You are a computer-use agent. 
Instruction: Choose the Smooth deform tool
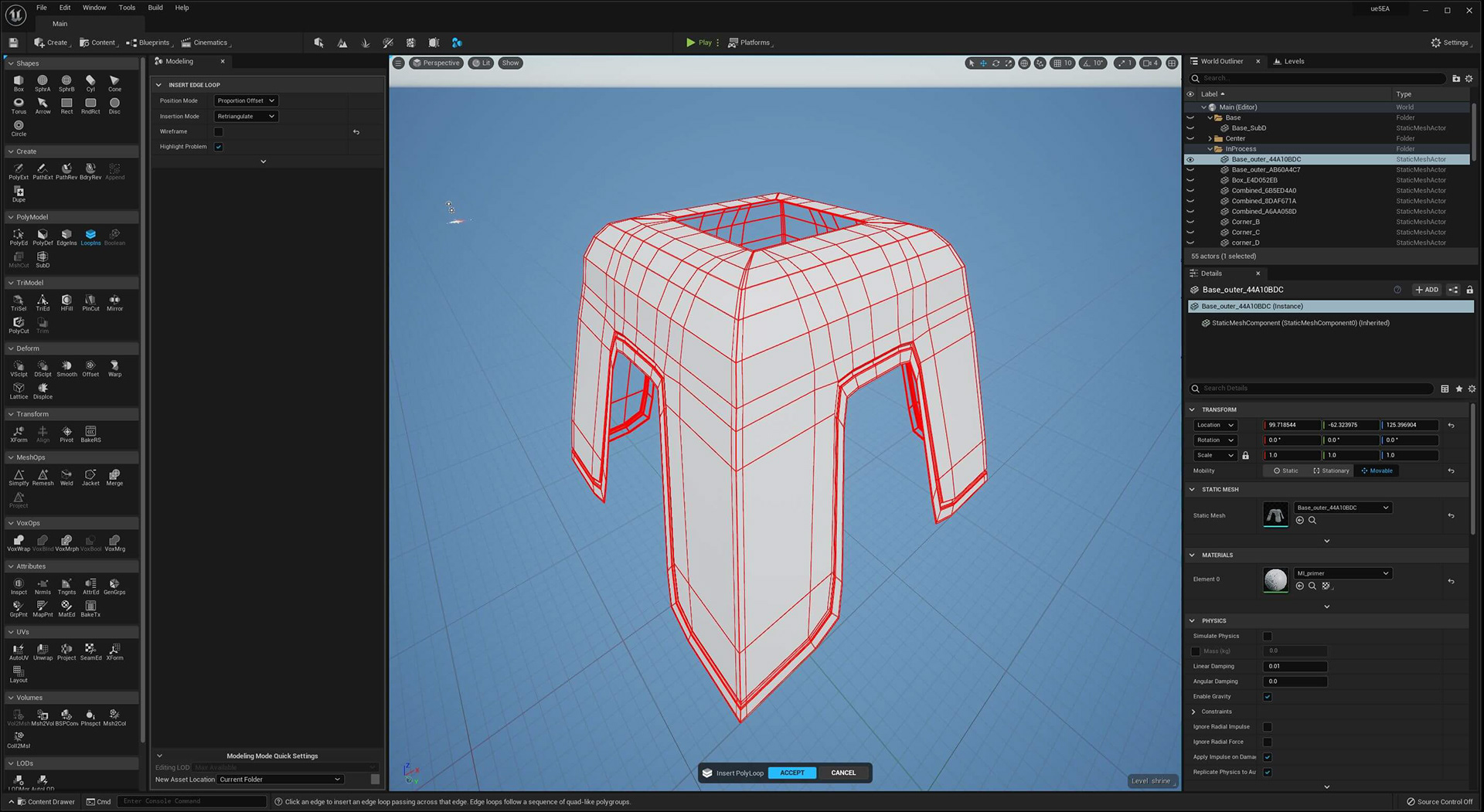pos(66,368)
